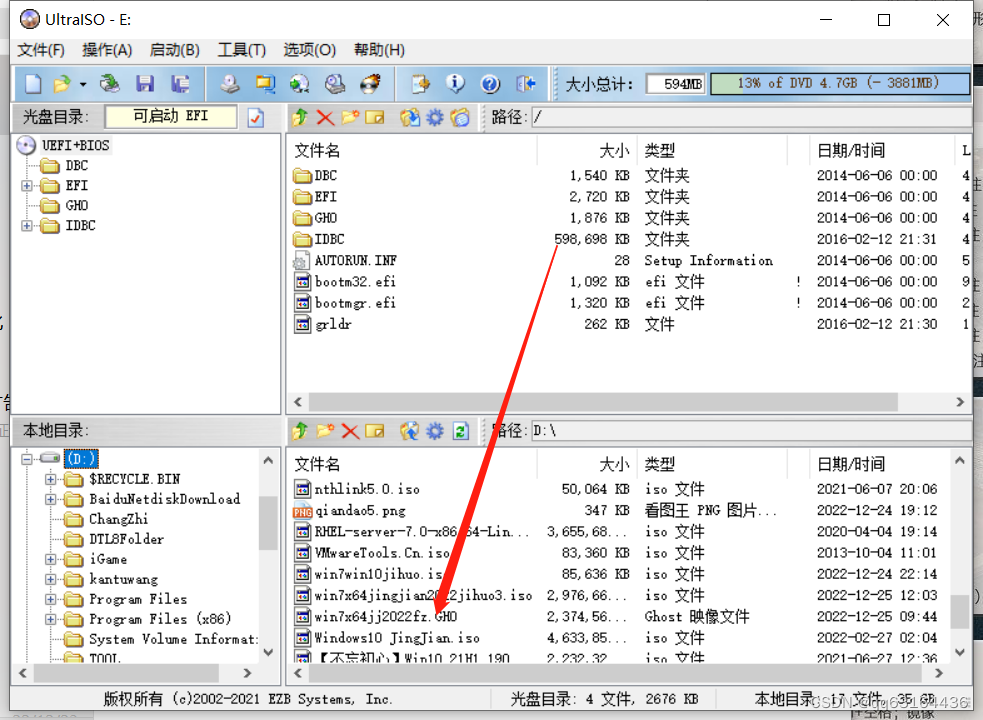Expand the kantuwang folder node

point(50,580)
